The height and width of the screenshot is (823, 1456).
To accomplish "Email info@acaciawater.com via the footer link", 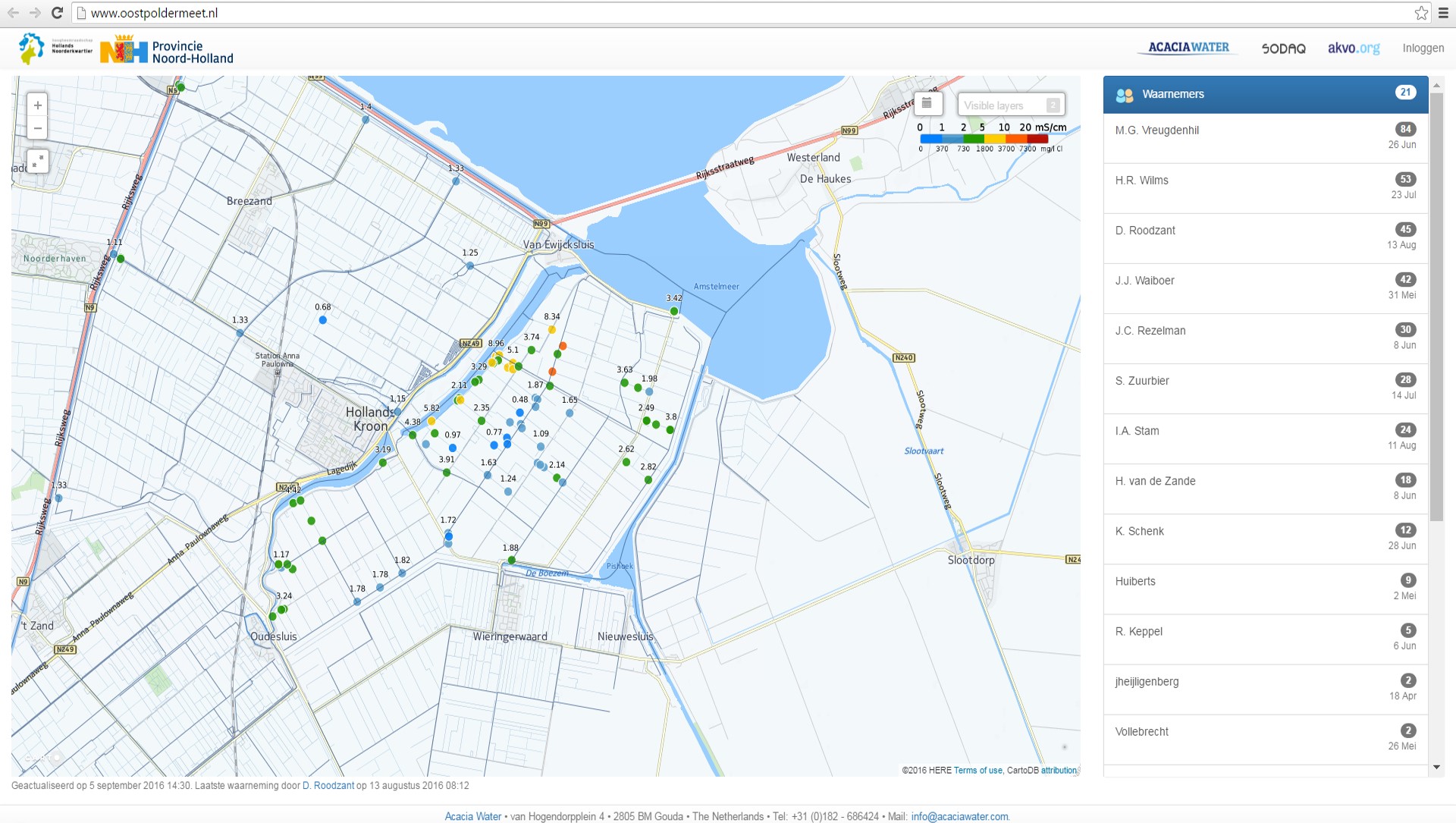I will pos(959,817).
